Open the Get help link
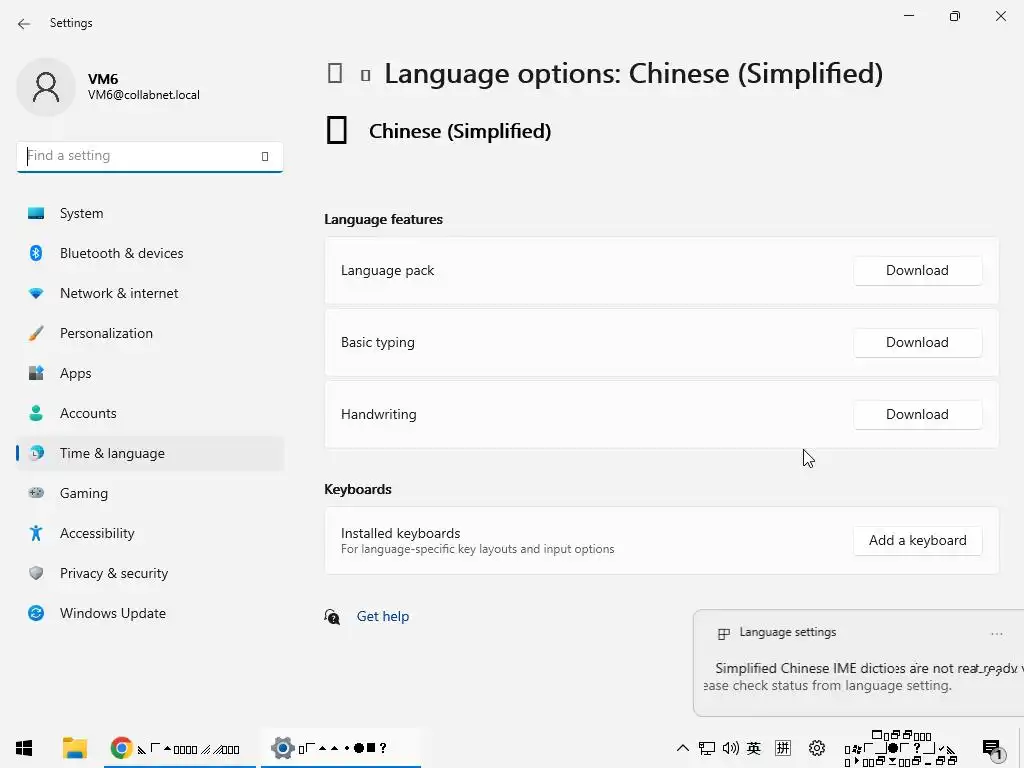 [x=382, y=616]
